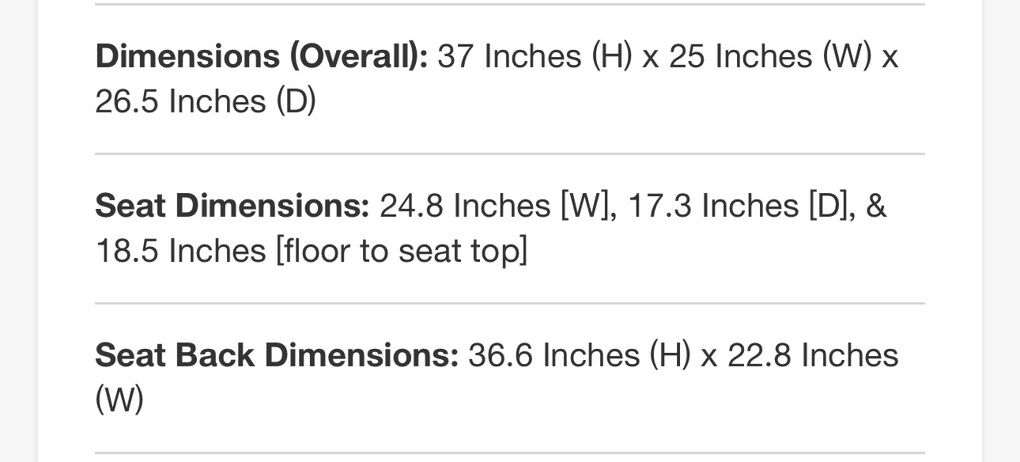Click the "[floor to seat top]" note

point(400,251)
